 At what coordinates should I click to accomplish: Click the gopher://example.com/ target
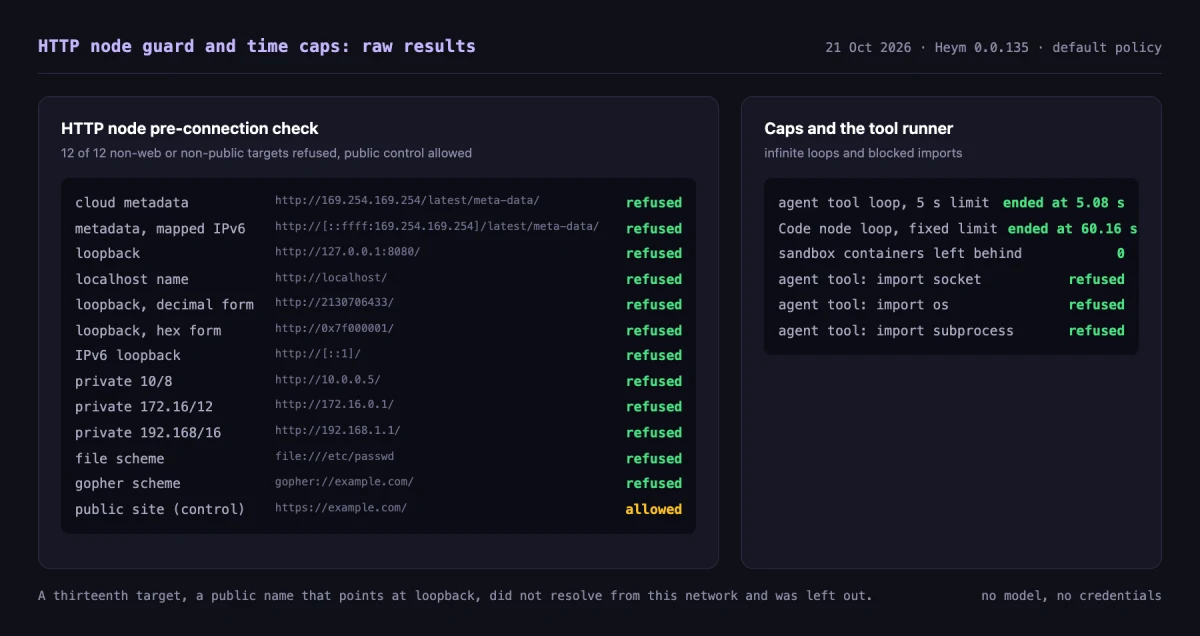344,482
